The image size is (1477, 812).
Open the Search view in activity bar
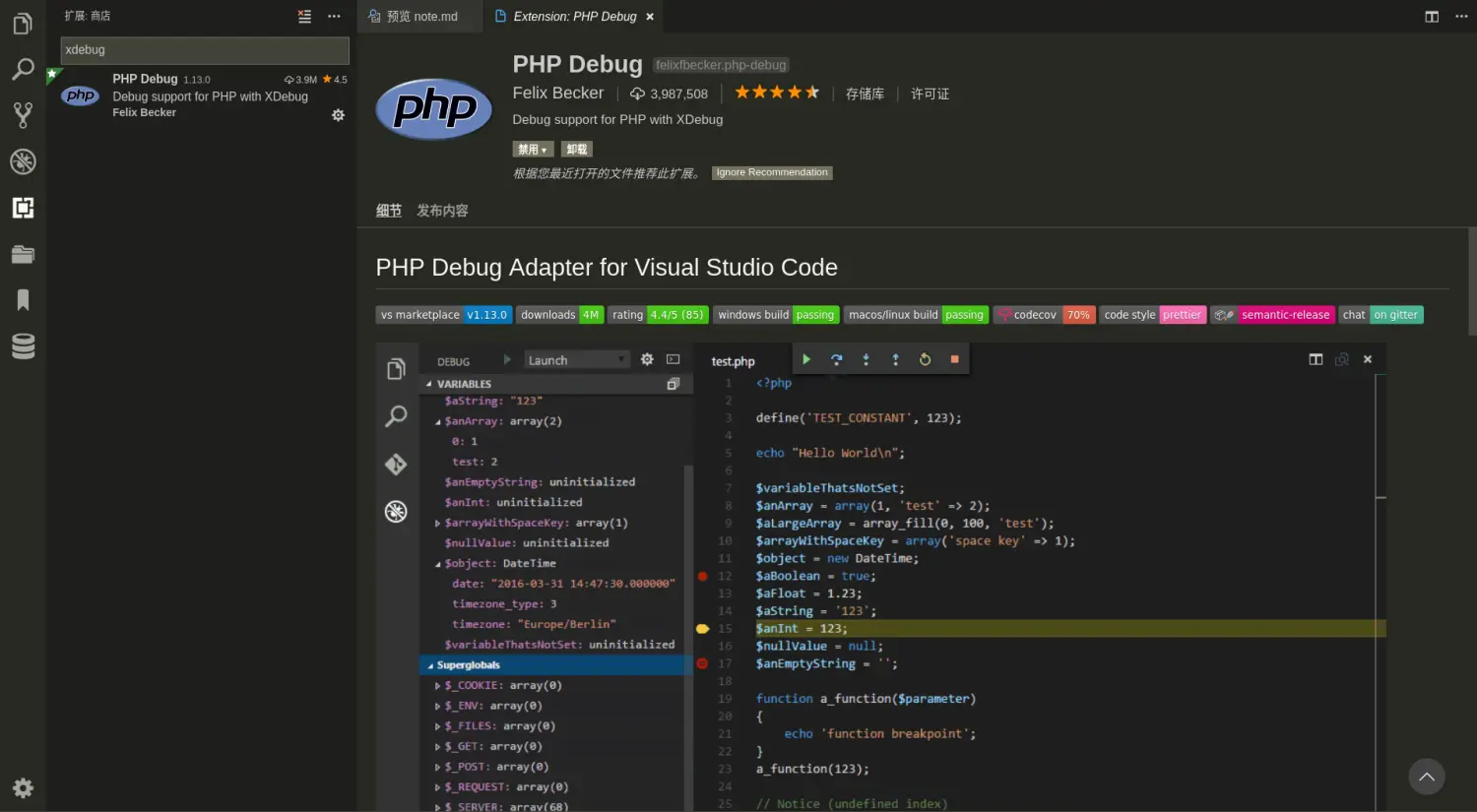[x=23, y=69]
